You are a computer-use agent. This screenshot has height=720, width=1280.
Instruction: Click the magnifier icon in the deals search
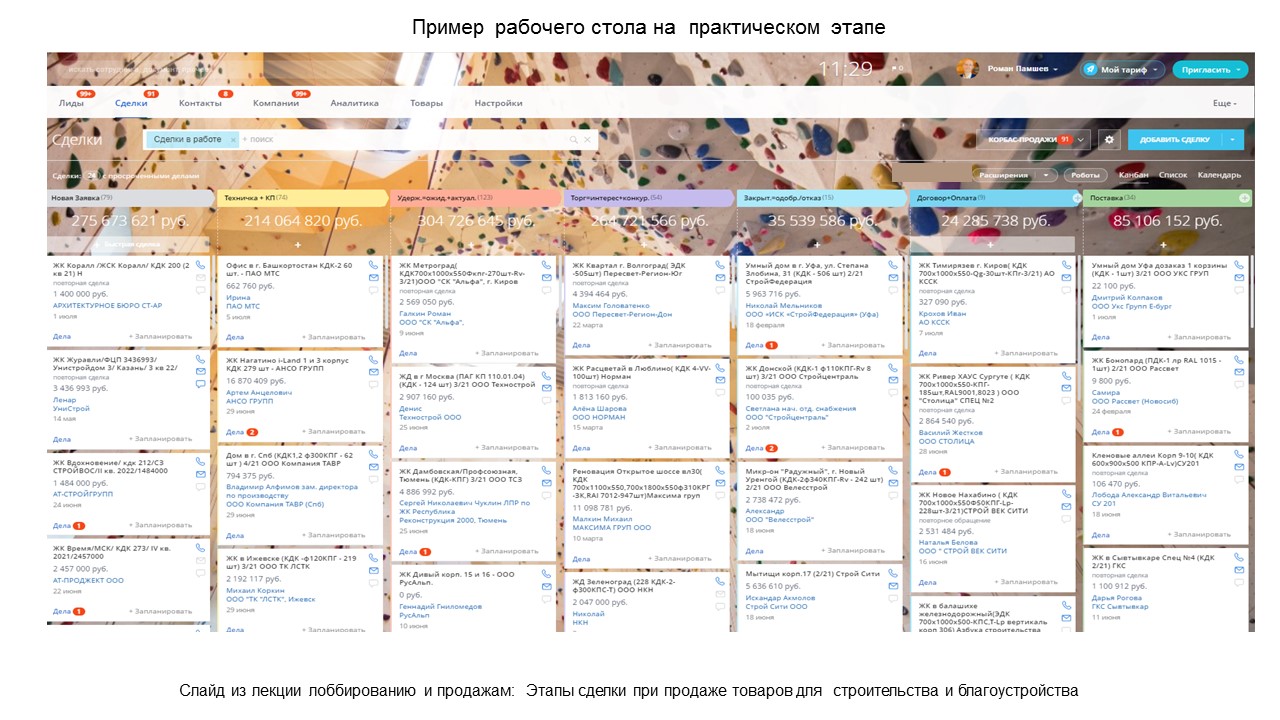click(574, 140)
